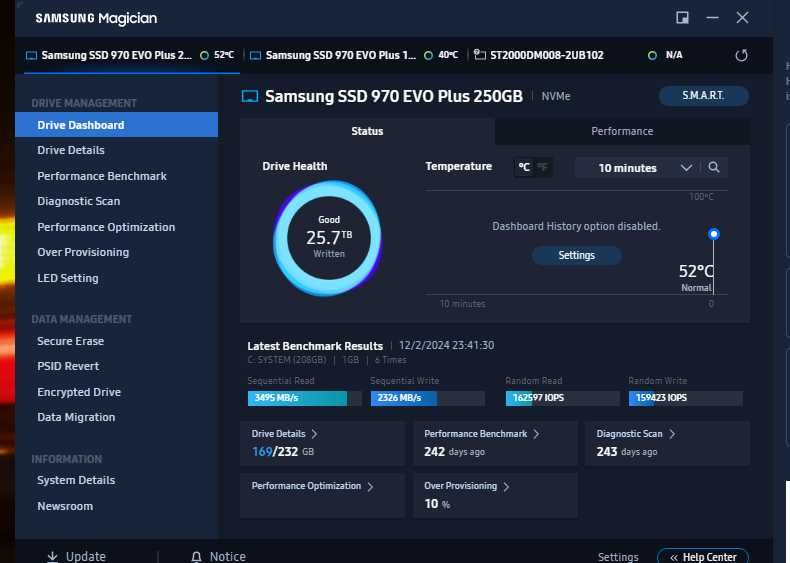Expand the Diagnostic Scan card chevron

click(672, 434)
